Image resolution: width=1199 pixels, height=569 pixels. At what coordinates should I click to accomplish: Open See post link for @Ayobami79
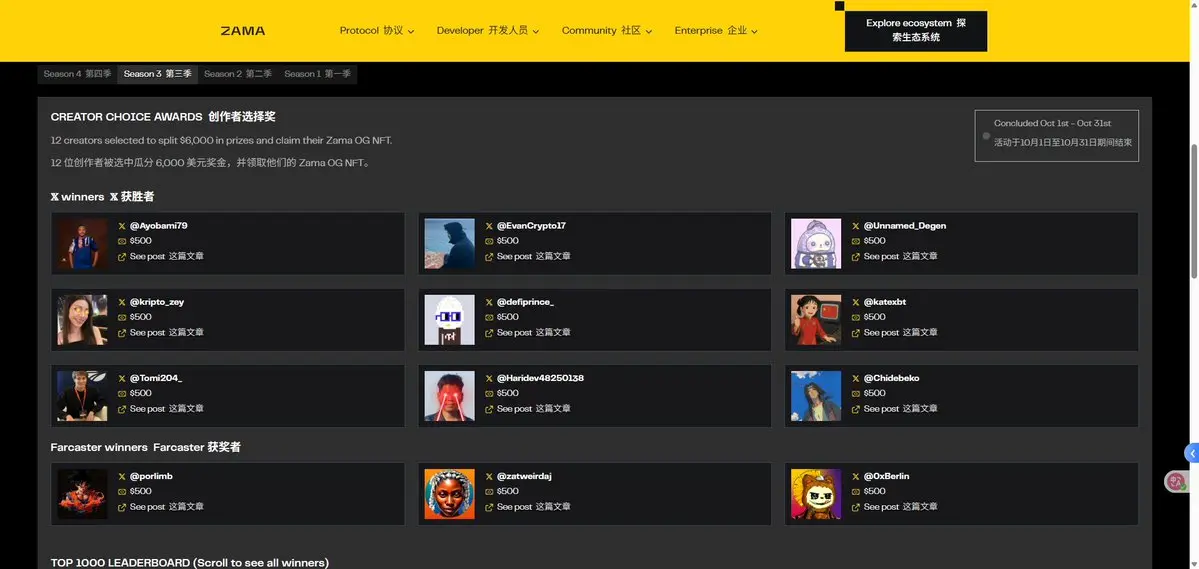pos(167,256)
